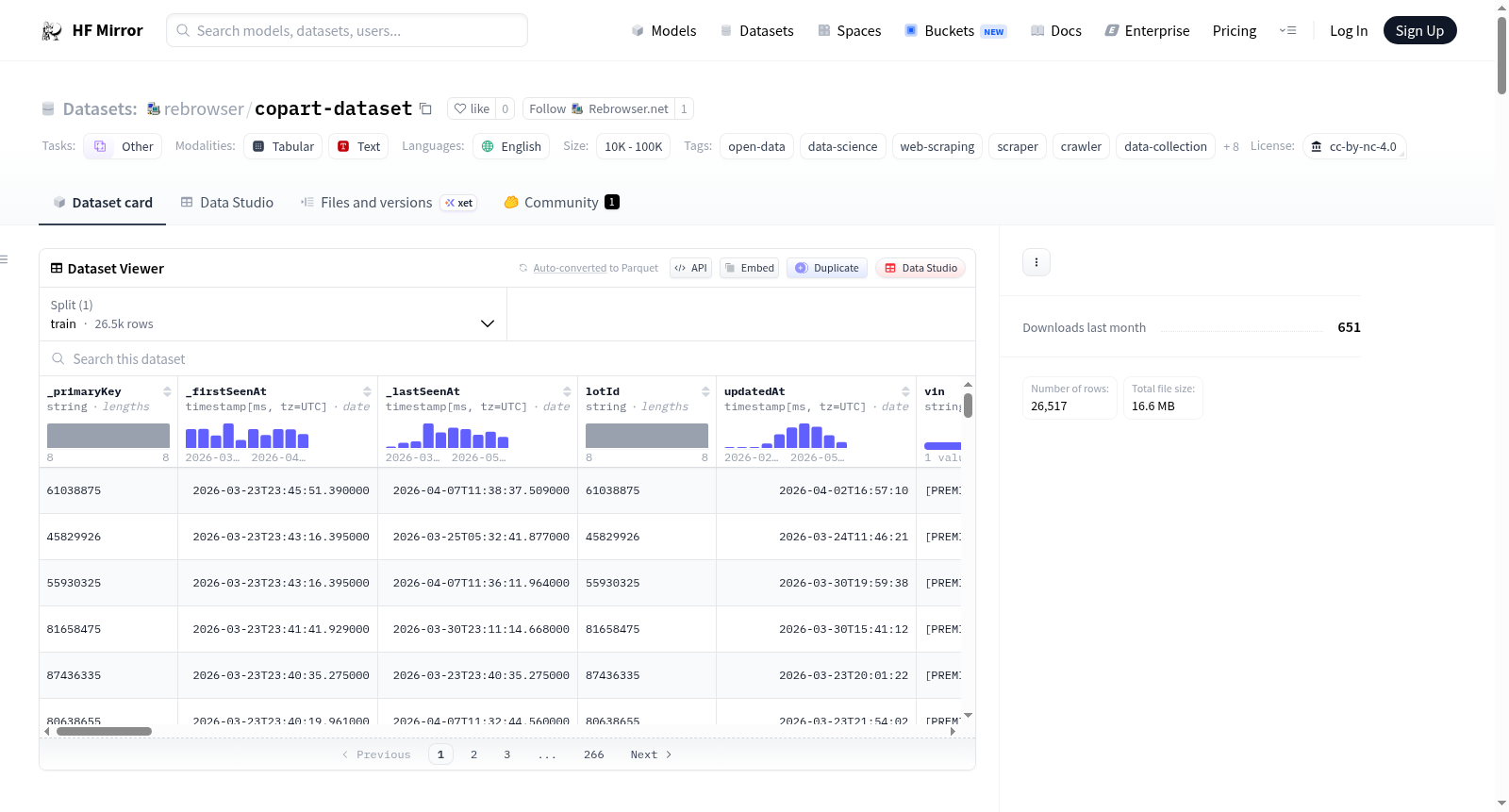1509x812 pixels.
Task: Select the crawler tag
Action: 1081,146
